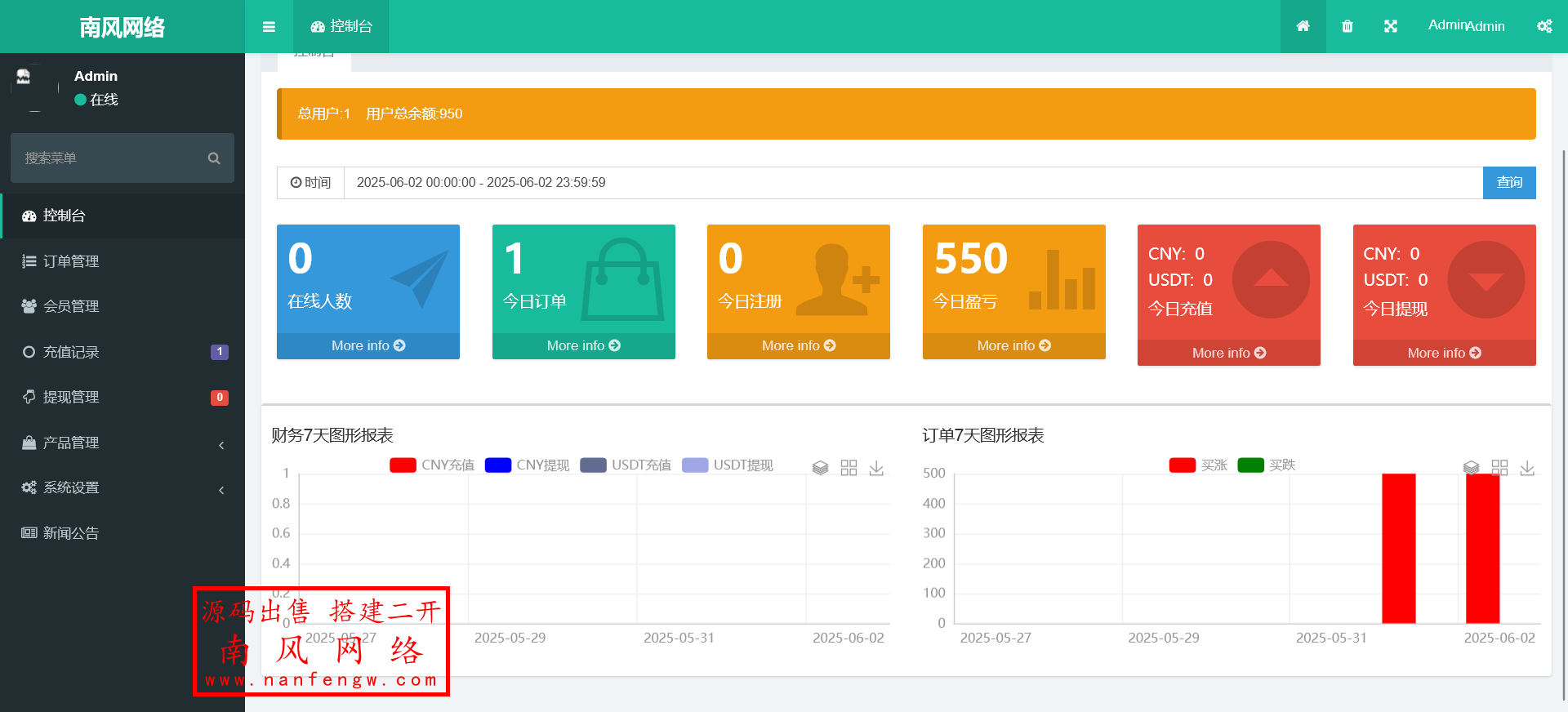Click the hamburger sidebar toggle icon
The width and height of the screenshot is (1568, 712).
pos(269,27)
